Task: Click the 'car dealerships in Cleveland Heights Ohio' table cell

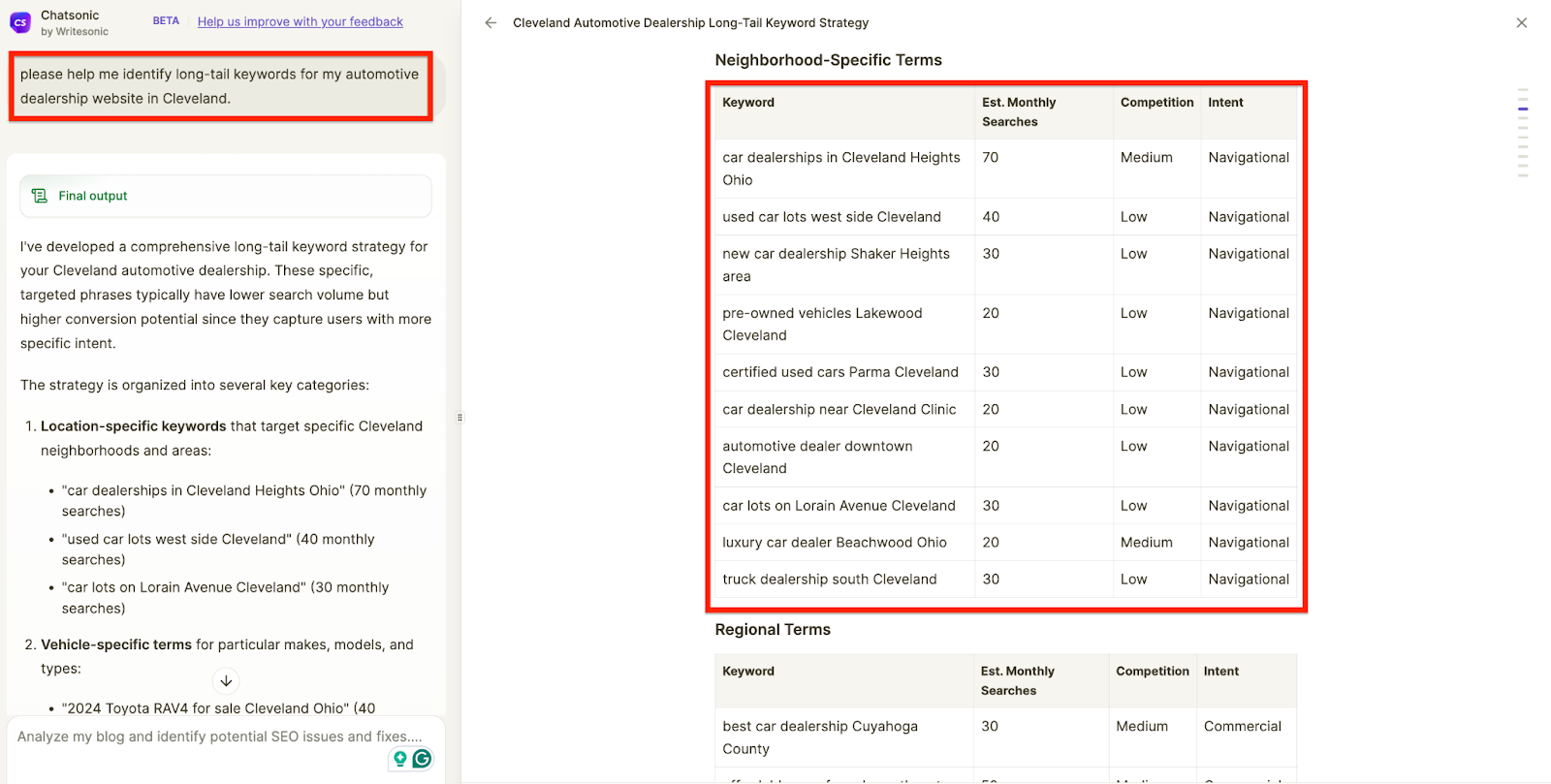Action: click(x=844, y=169)
